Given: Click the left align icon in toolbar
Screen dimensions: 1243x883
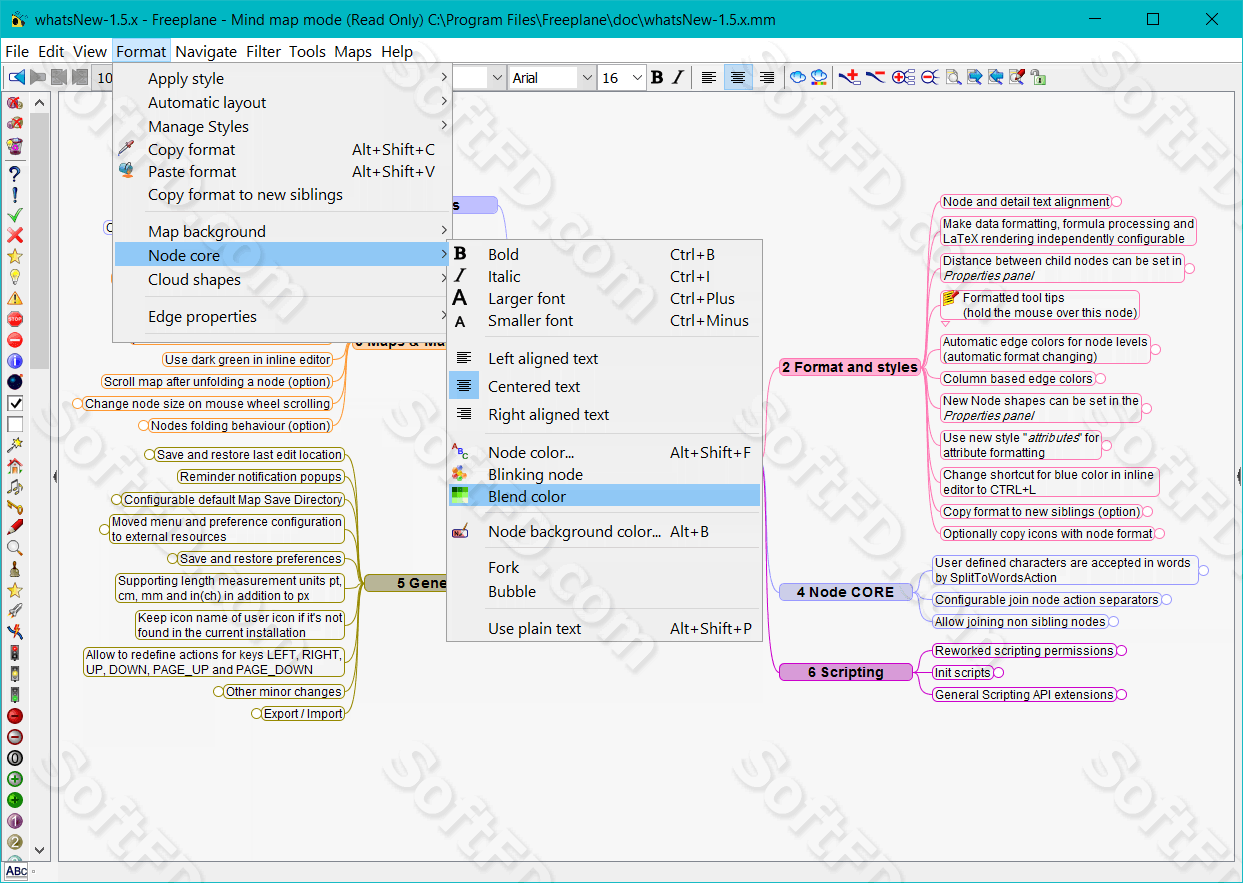Looking at the screenshot, I should coord(709,78).
